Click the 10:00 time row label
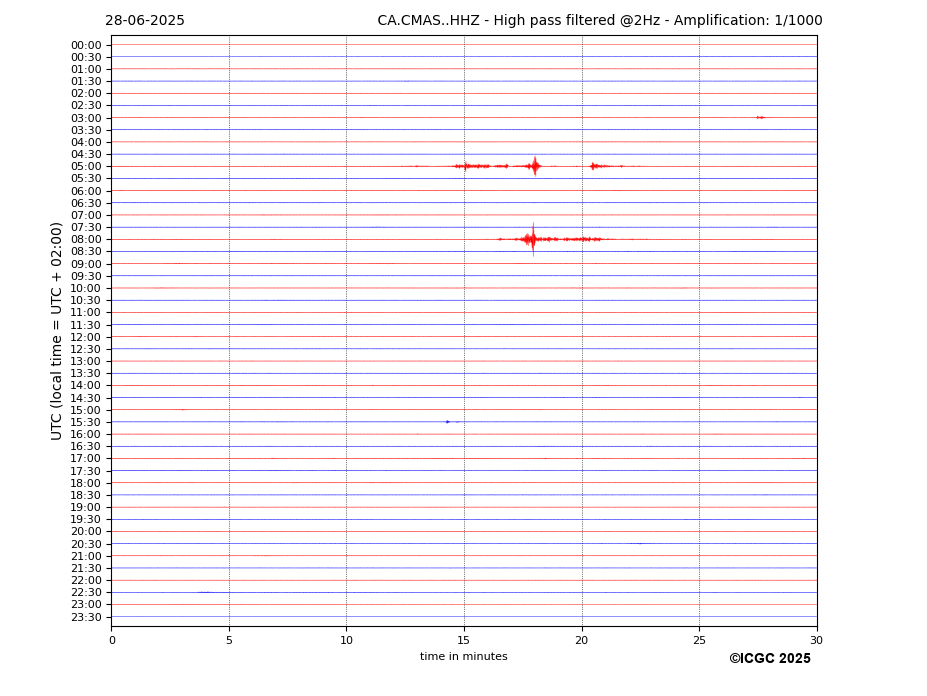 86,289
